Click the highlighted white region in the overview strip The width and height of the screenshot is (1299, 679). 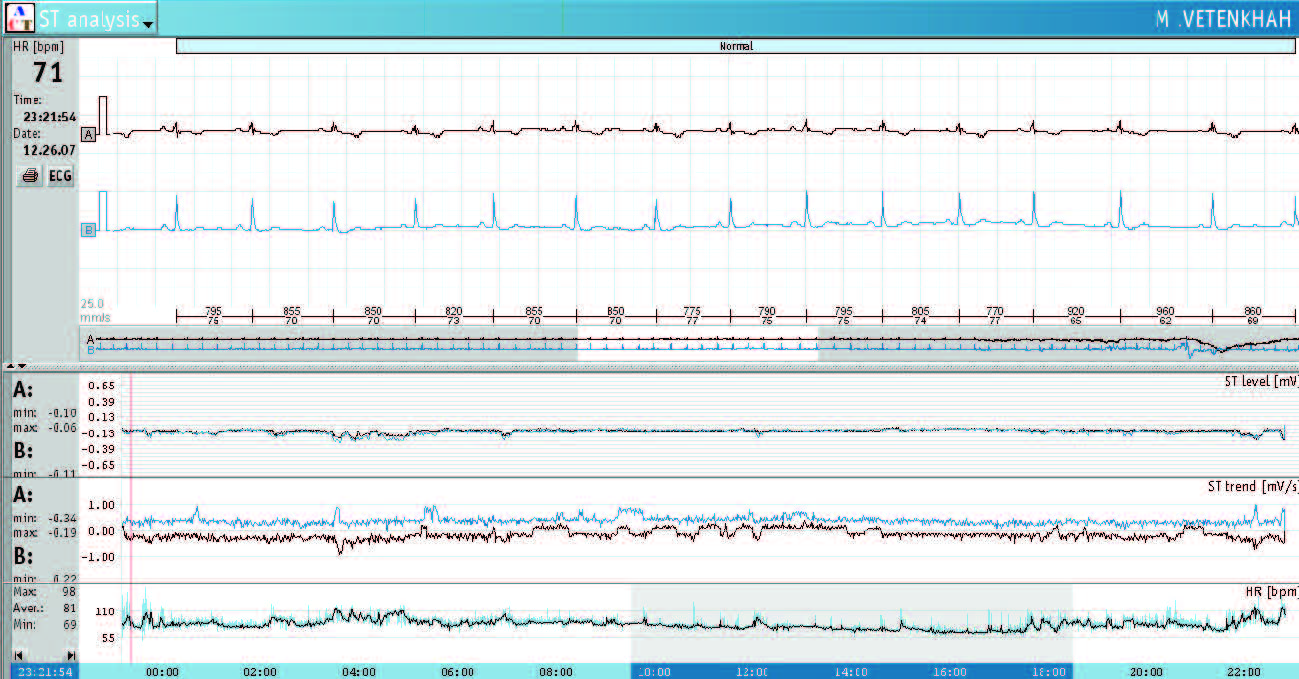(x=697, y=343)
